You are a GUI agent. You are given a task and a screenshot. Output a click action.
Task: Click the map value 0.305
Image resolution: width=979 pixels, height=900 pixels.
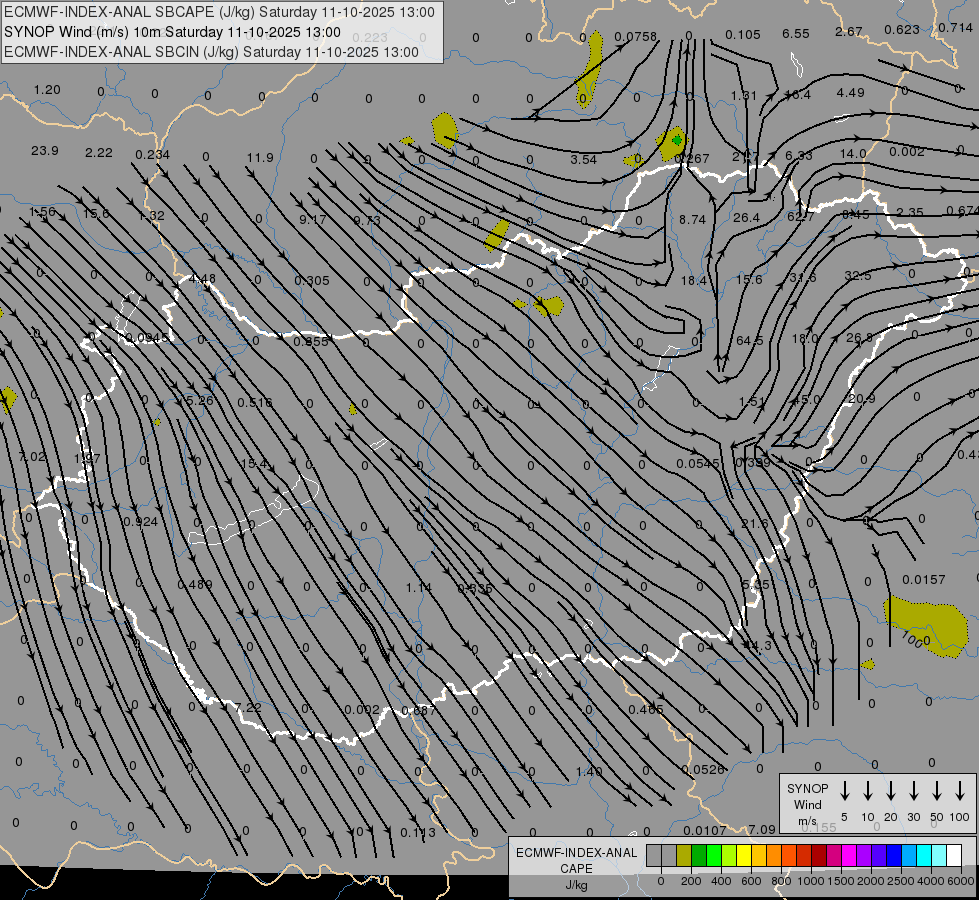(x=312, y=280)
